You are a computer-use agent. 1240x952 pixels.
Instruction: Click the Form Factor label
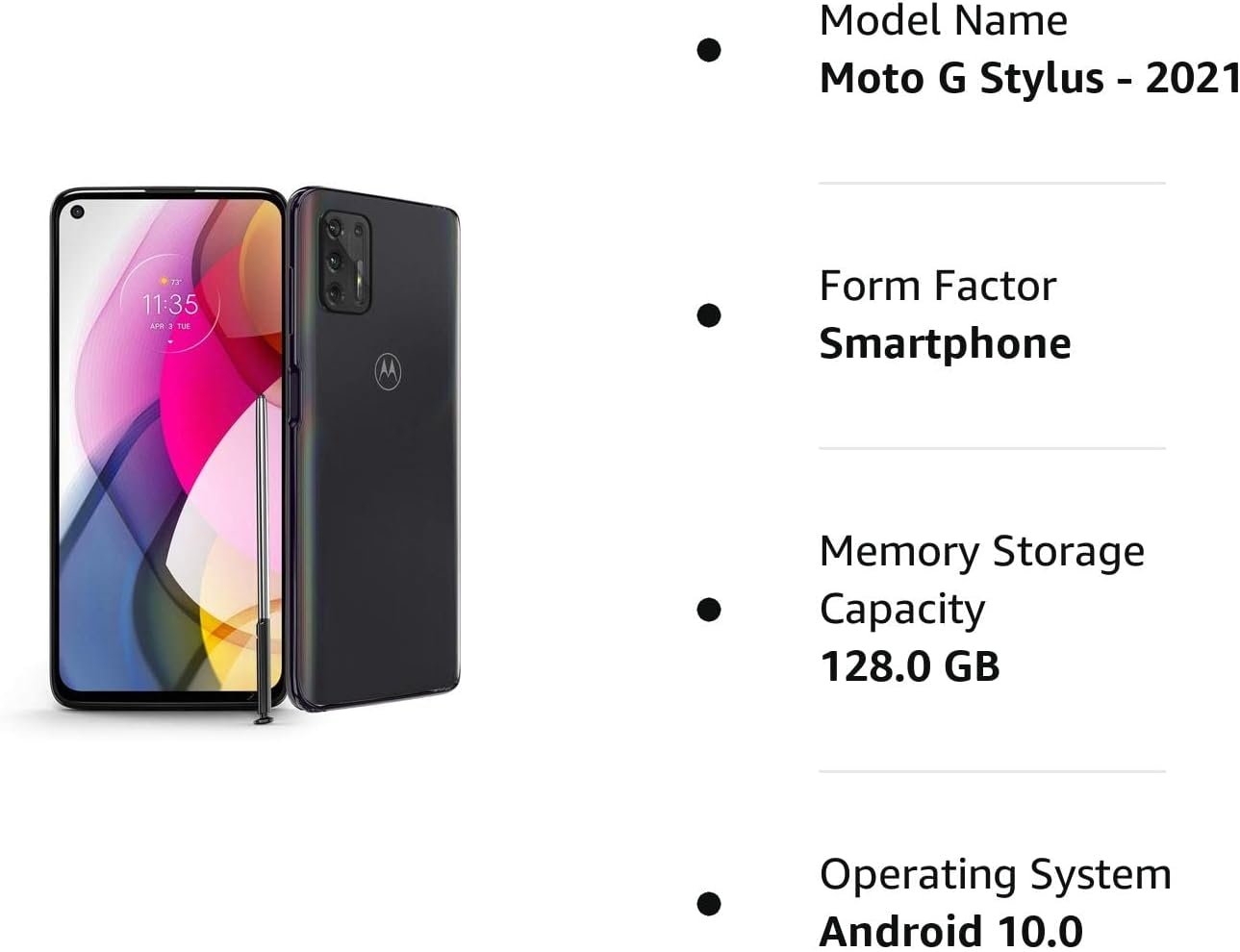[937, 287]
